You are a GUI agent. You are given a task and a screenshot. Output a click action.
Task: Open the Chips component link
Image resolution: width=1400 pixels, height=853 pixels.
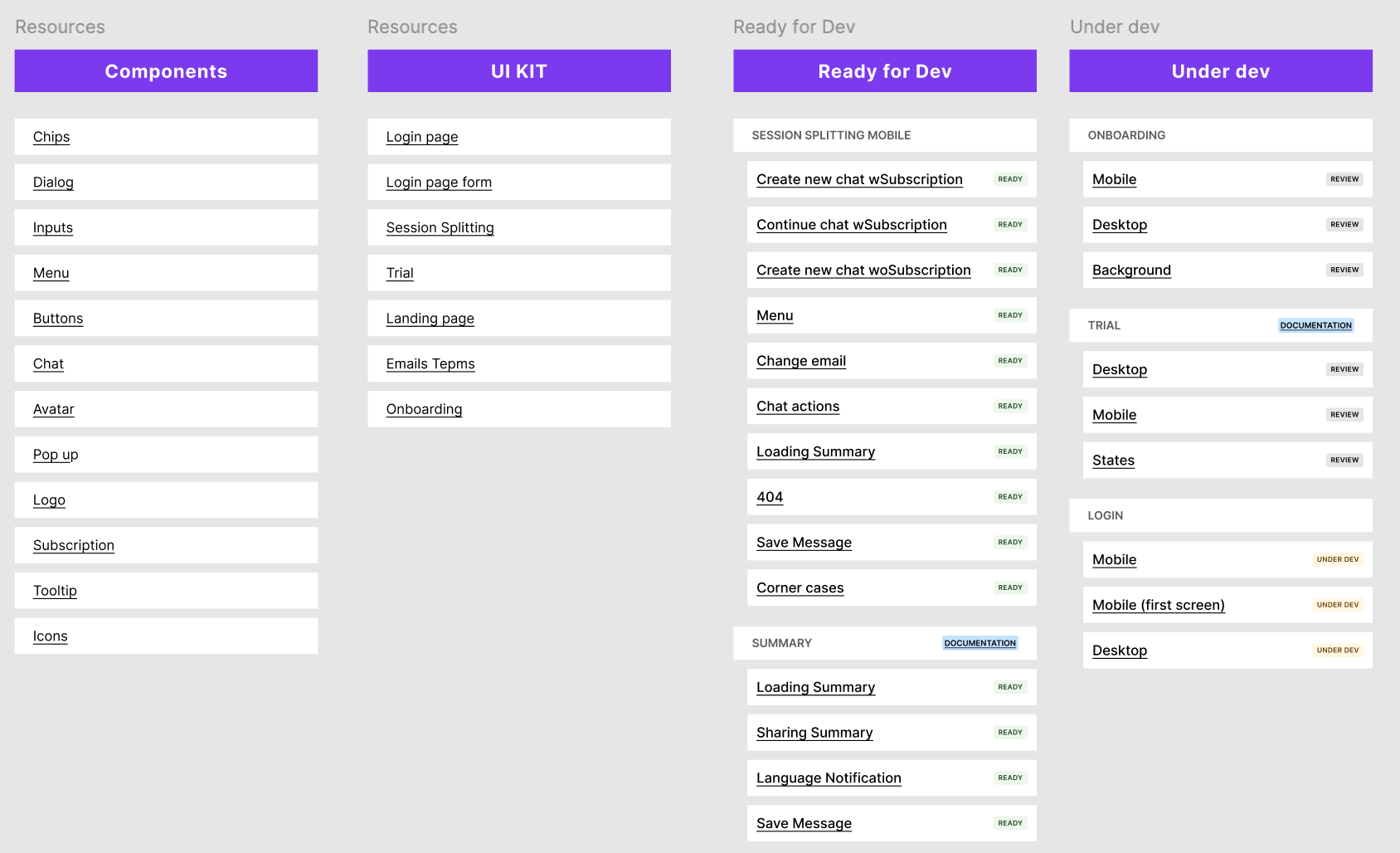pyautogui.click(x=51, y=137)
